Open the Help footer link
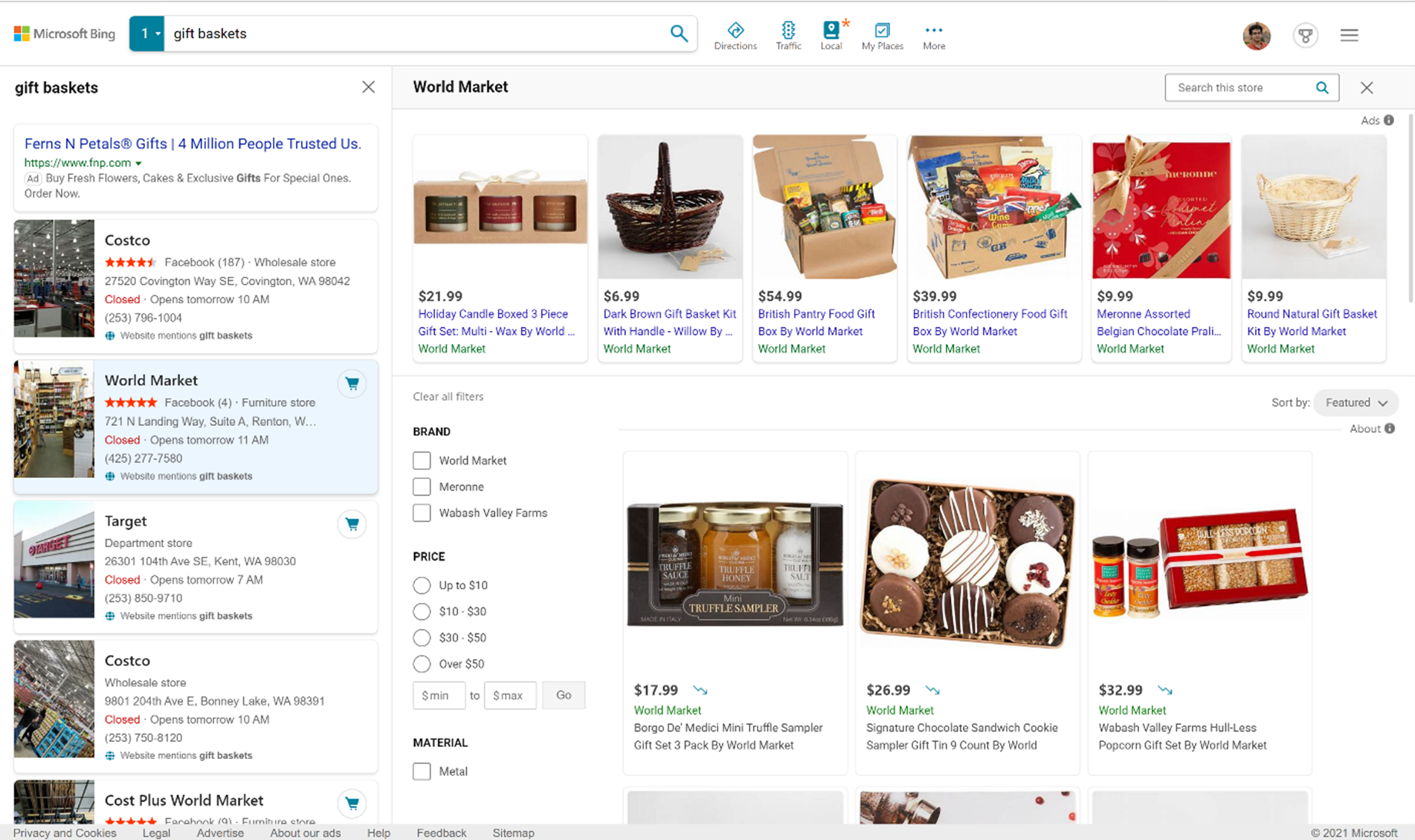This screenshot has width=1415, height=840. coord(378,833)
